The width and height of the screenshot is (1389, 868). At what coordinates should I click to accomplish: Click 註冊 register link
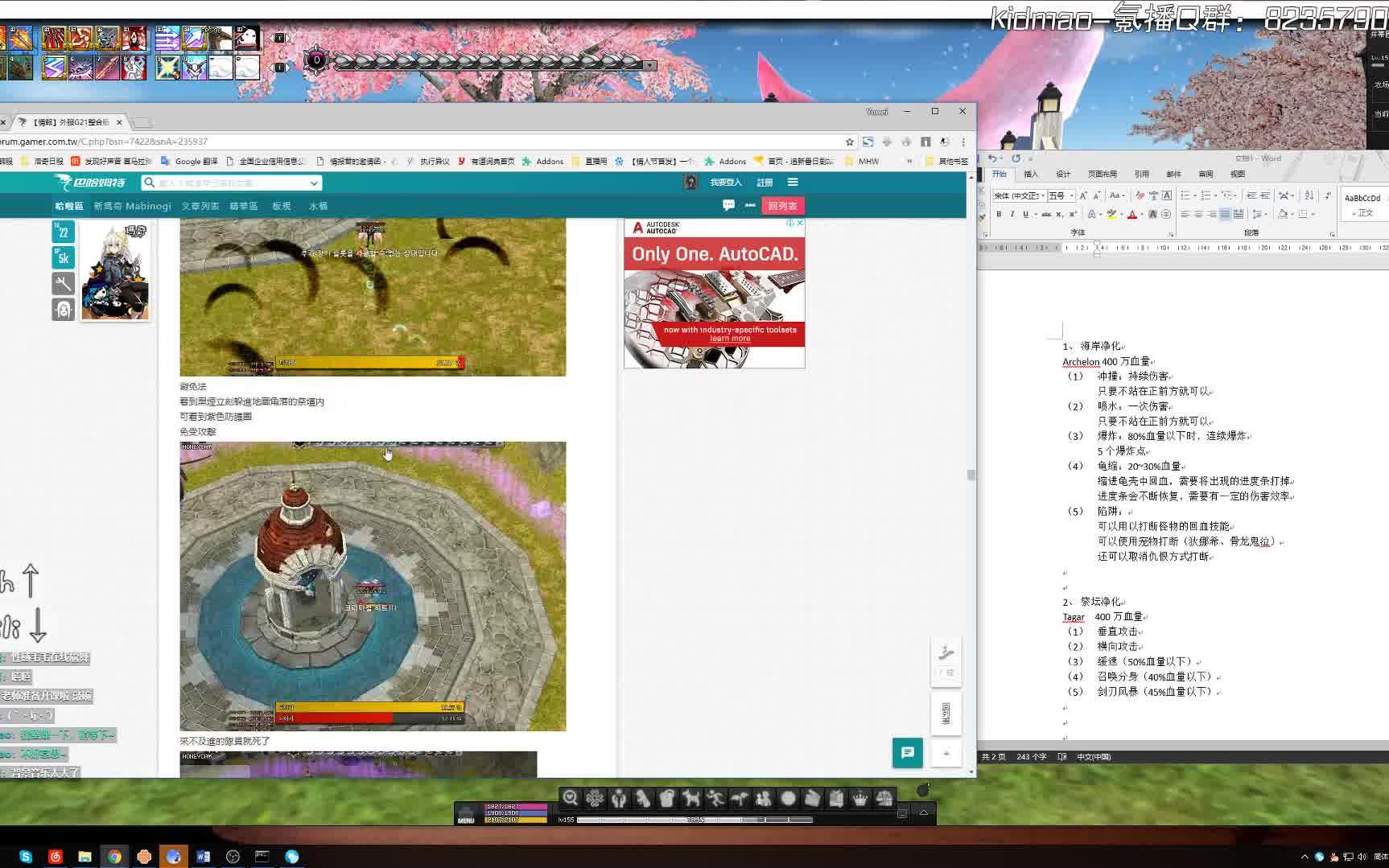(765, 183)
